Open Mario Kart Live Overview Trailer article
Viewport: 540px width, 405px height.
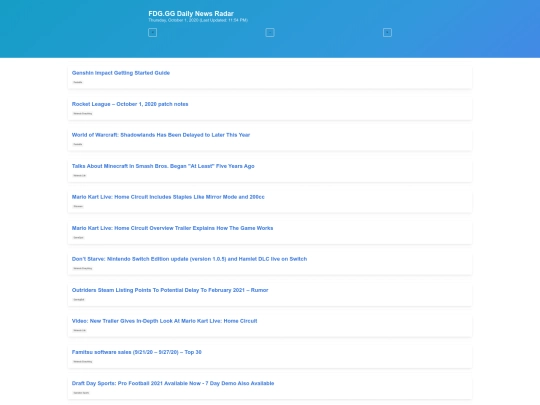coord(172,228)
